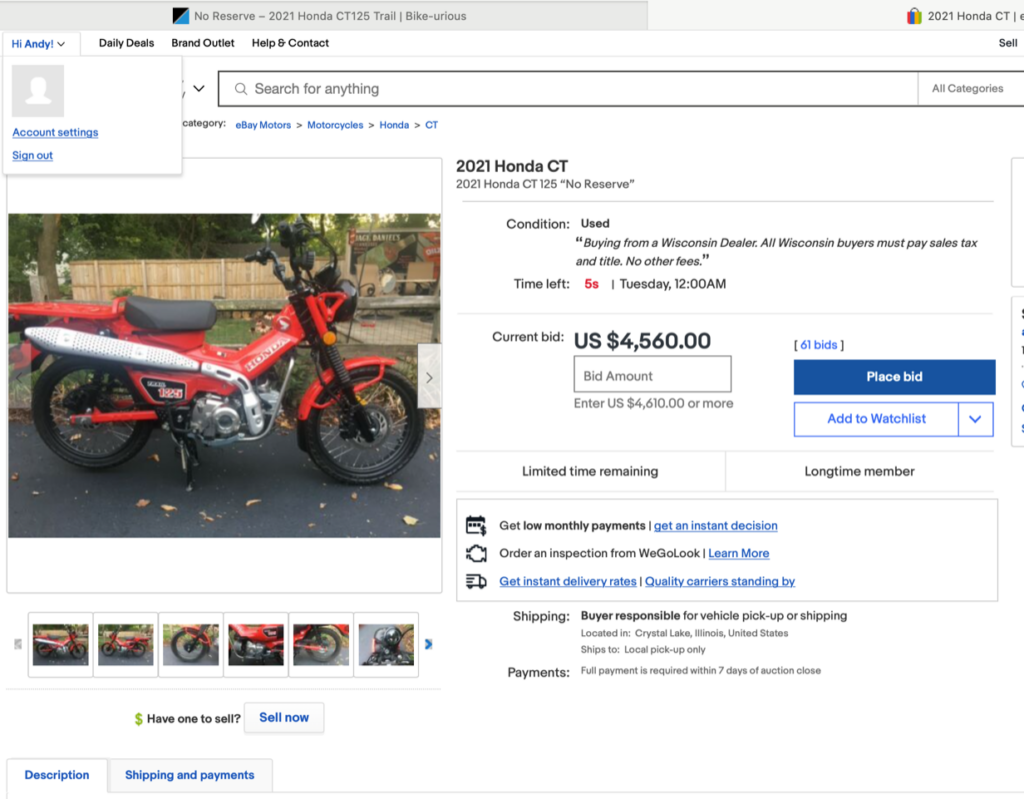This screenshot has height=799, width=1024.
Task: Open Account settings link
Action: tap(56, 132)
